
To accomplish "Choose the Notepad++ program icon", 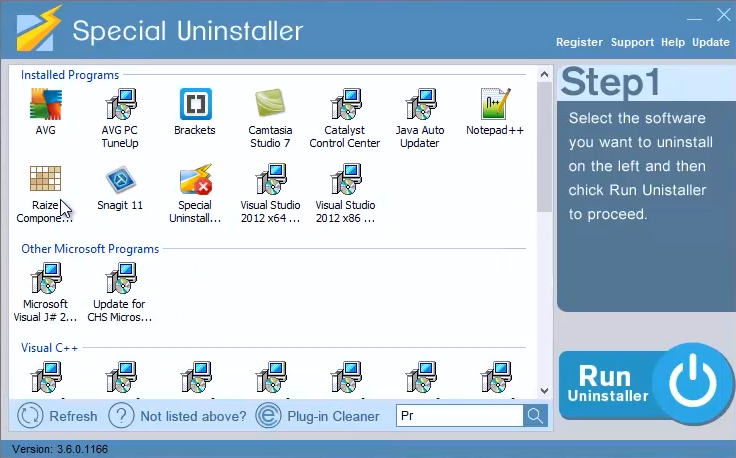I will 495,104.
